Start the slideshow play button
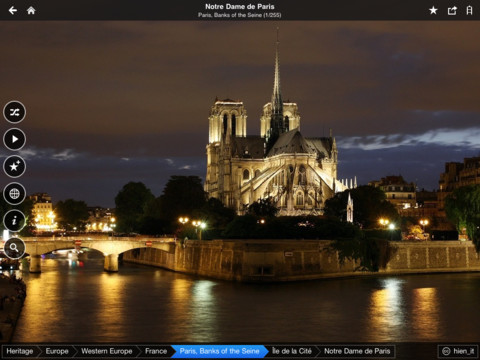The height and width of the screenshot is (360, 480). click(14, 139)
